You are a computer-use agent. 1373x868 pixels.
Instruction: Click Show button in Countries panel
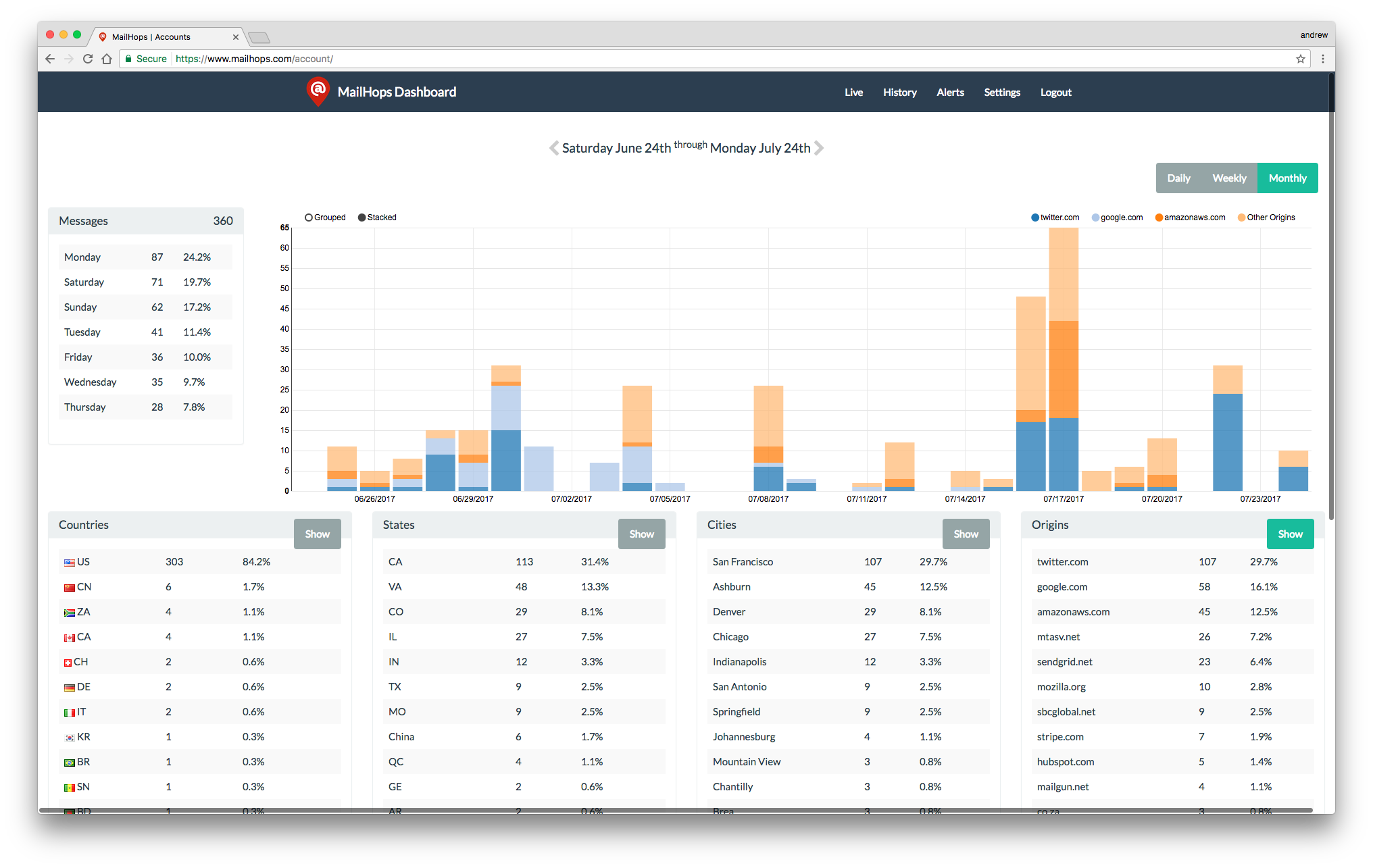click(318, 534)
